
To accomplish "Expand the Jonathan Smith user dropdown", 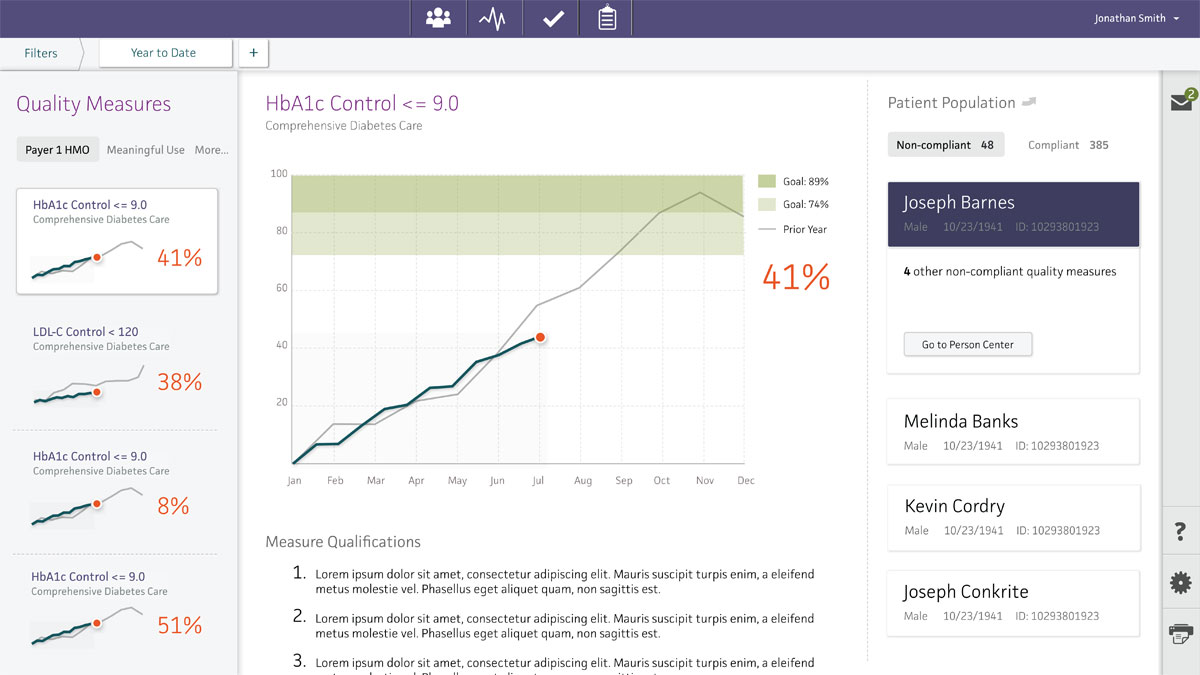I will click(1135, 19).
